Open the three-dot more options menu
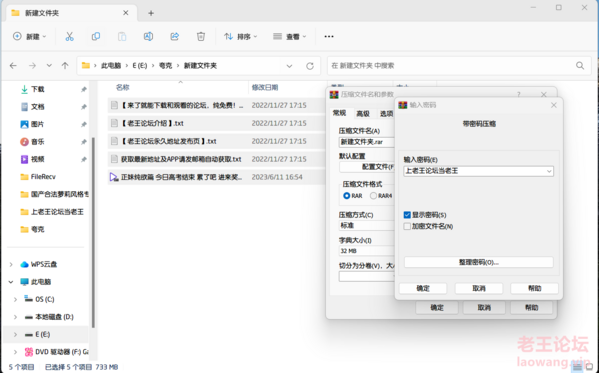The width and height of the screenshot is (599, 373). pos(329,36)
